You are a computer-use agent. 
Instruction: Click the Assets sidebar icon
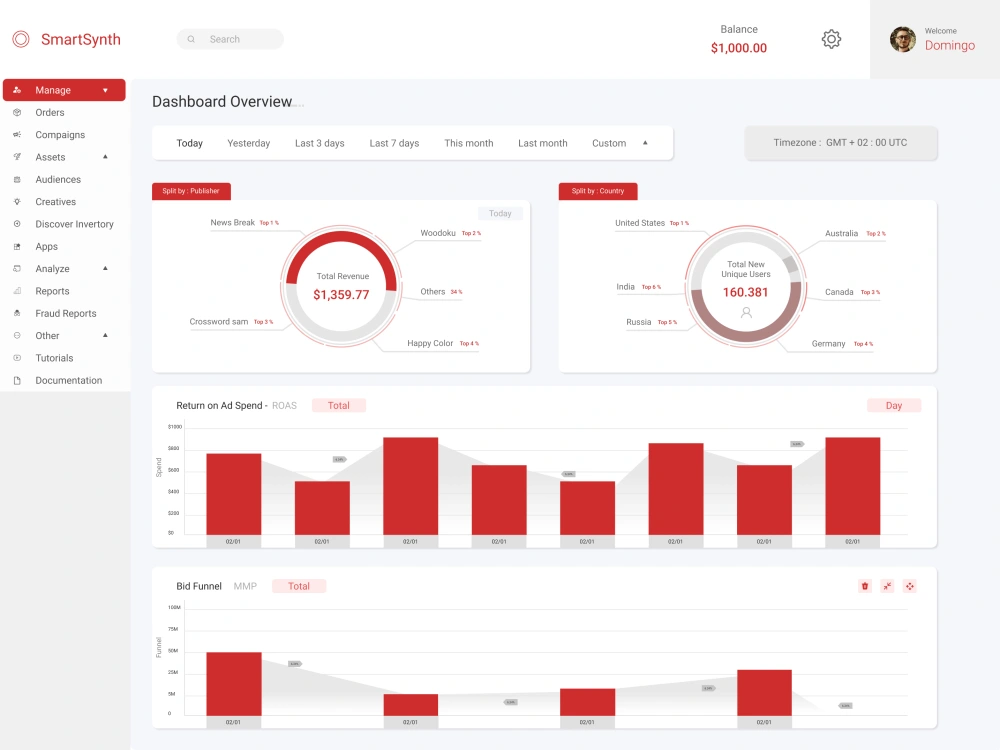coord(17,157)
